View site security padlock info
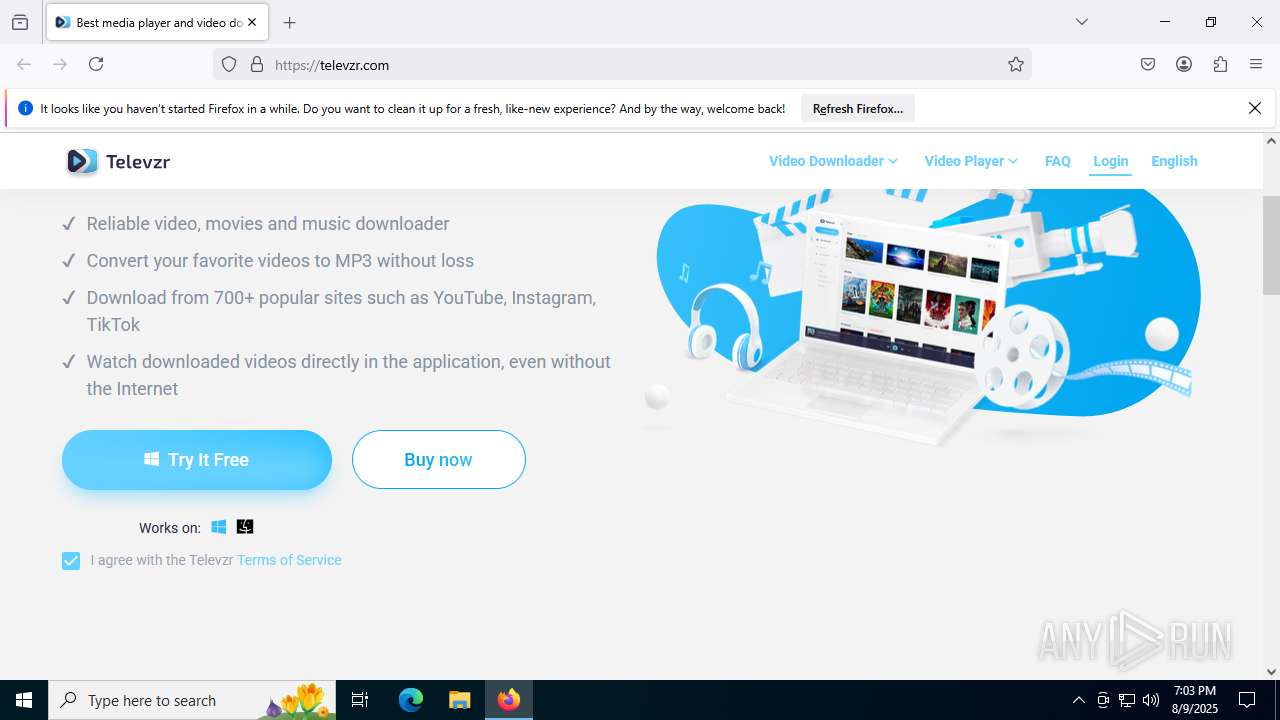The image size is (1280, 720). (257, 64)
